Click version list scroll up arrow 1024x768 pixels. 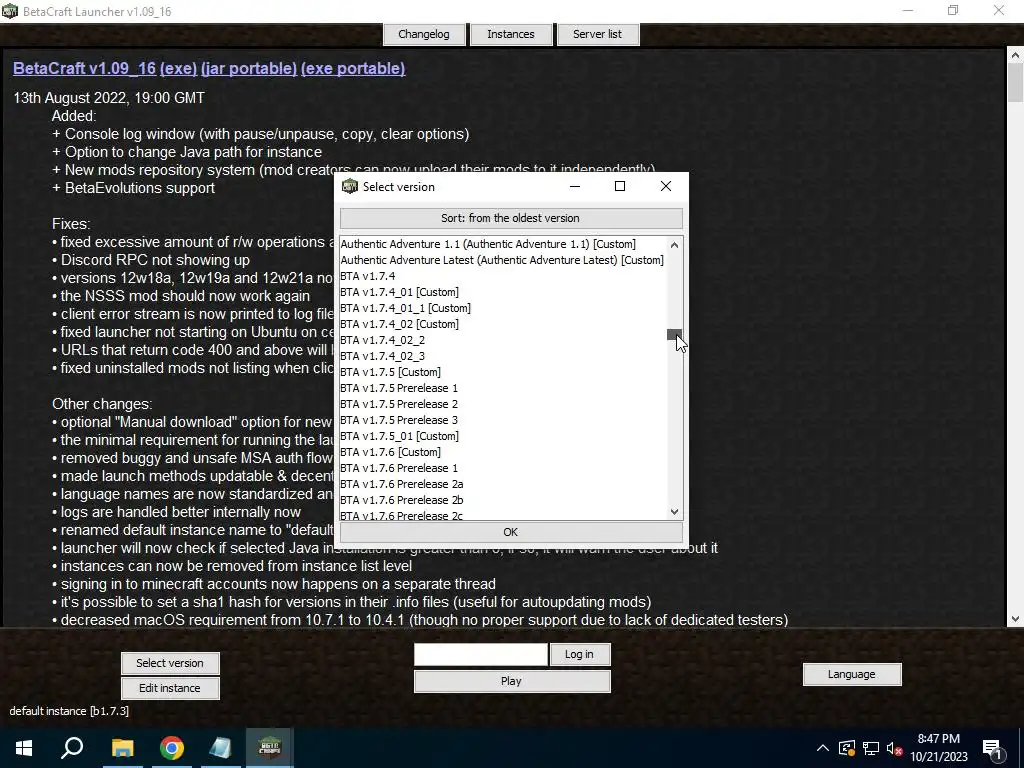click(675, 245)
